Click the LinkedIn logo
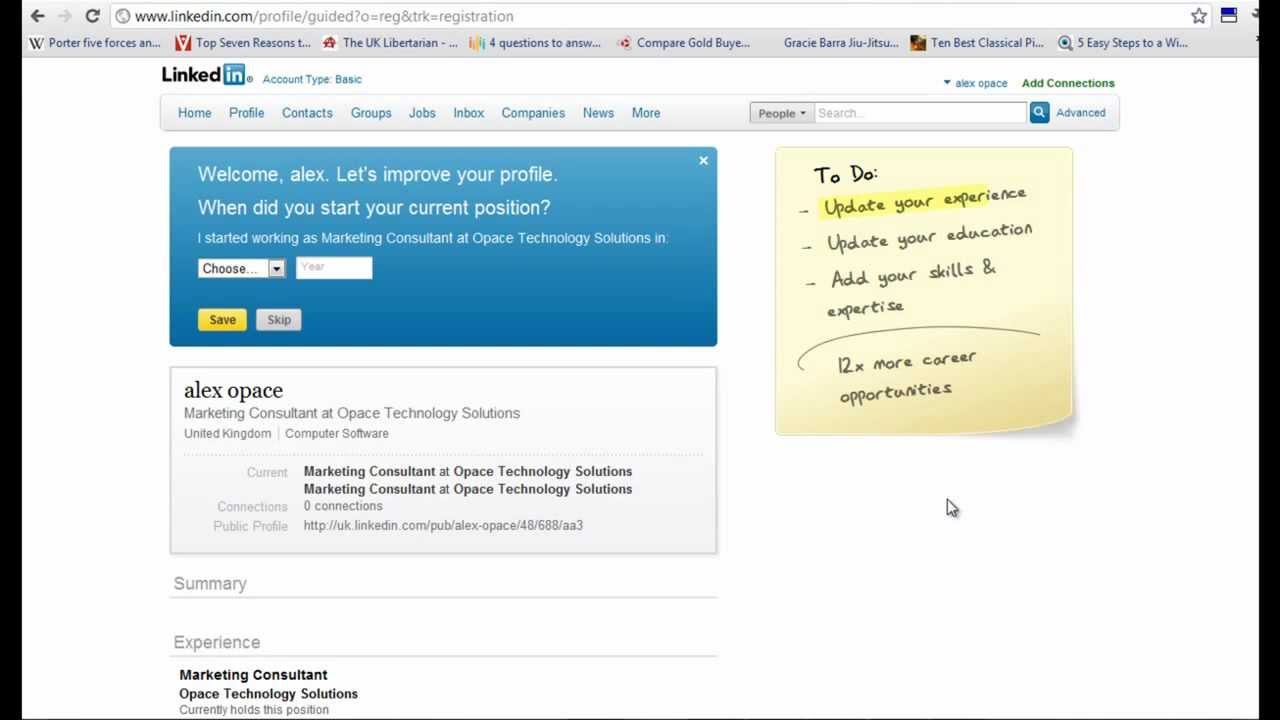 207,75
